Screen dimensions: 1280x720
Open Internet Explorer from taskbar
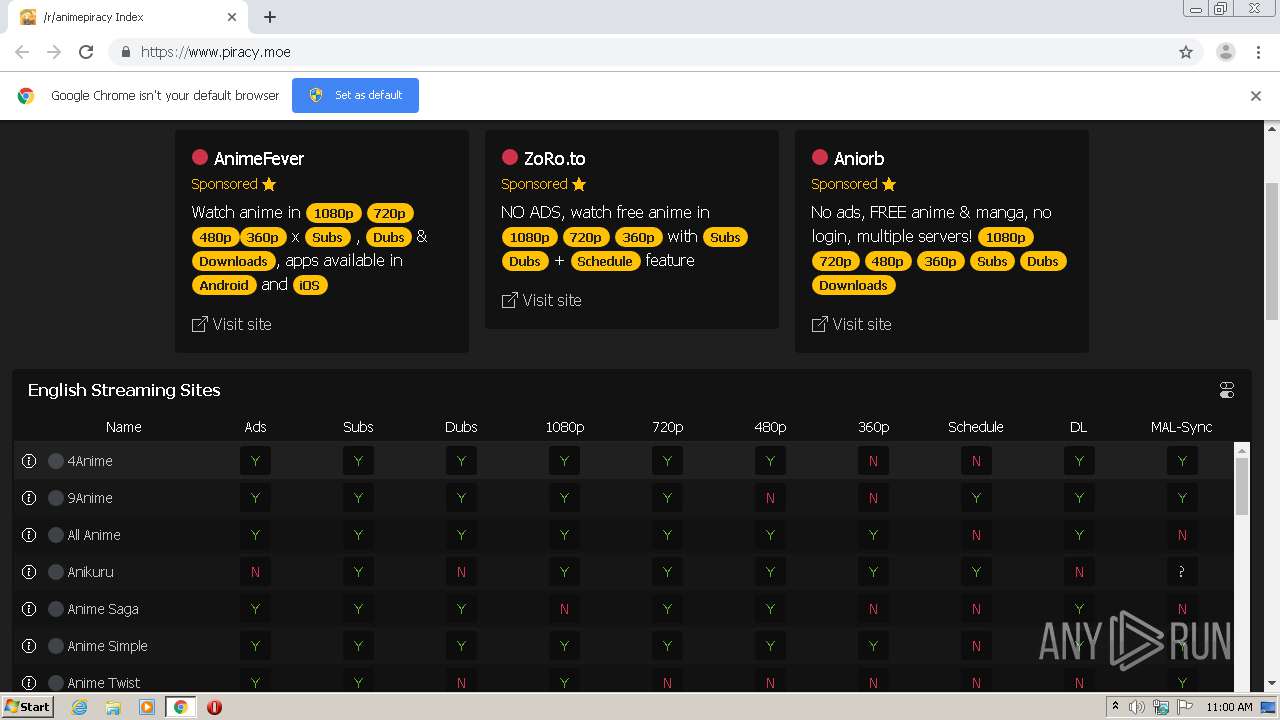pyautogui.click(x=80, y=707)
